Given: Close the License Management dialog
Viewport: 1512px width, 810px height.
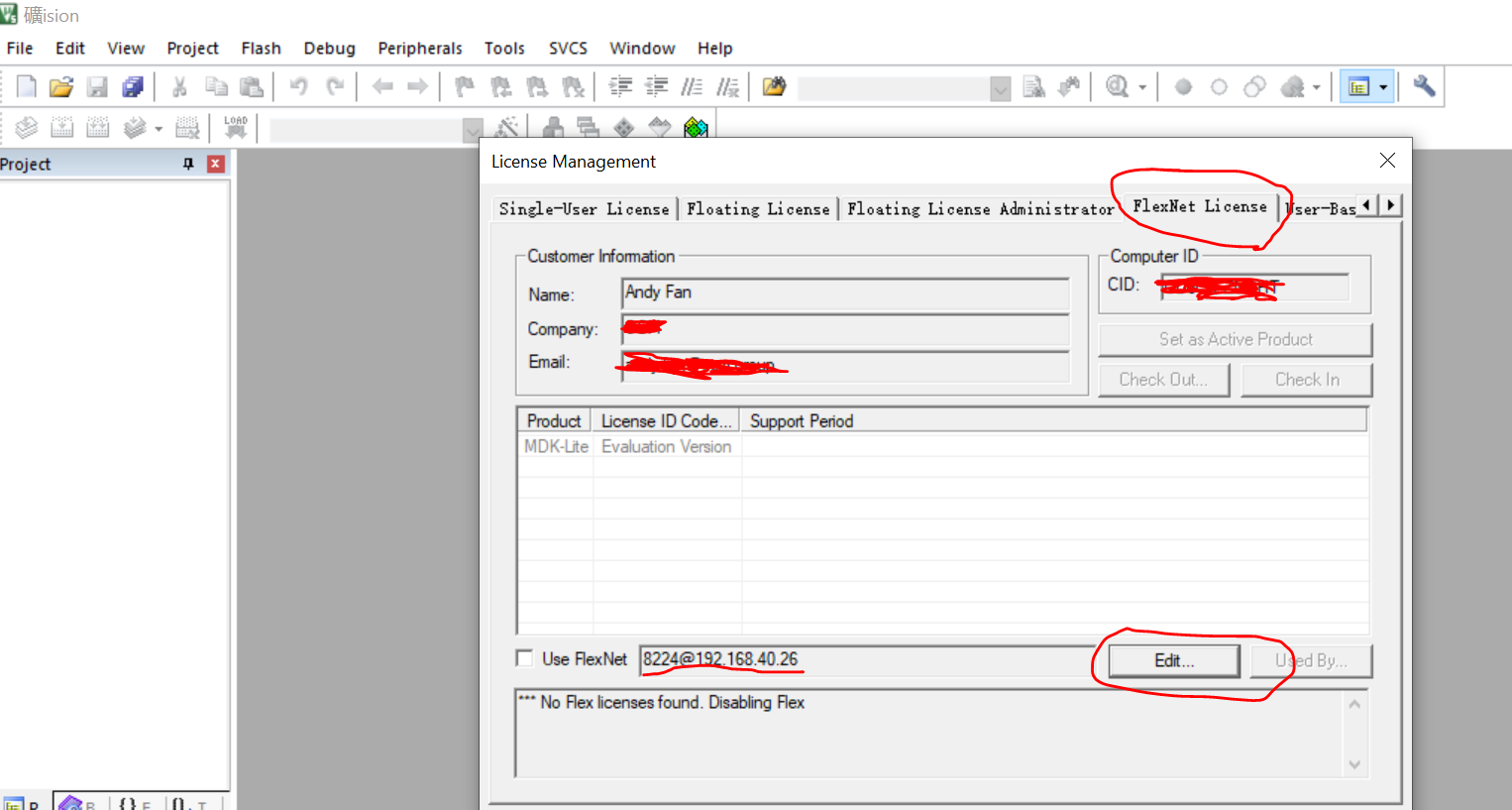Looking at the screenshot, I should 1387,161.
